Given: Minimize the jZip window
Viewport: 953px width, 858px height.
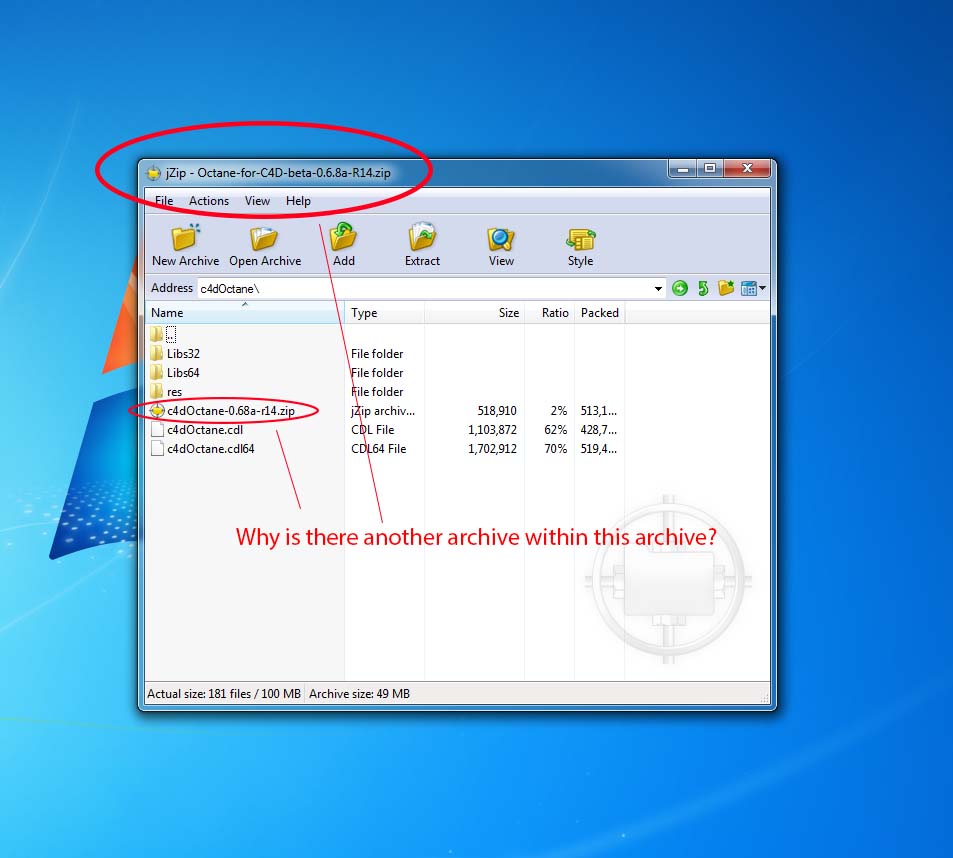Looking at the screenshot, I should pyautogui.click(x=683, y=169).
